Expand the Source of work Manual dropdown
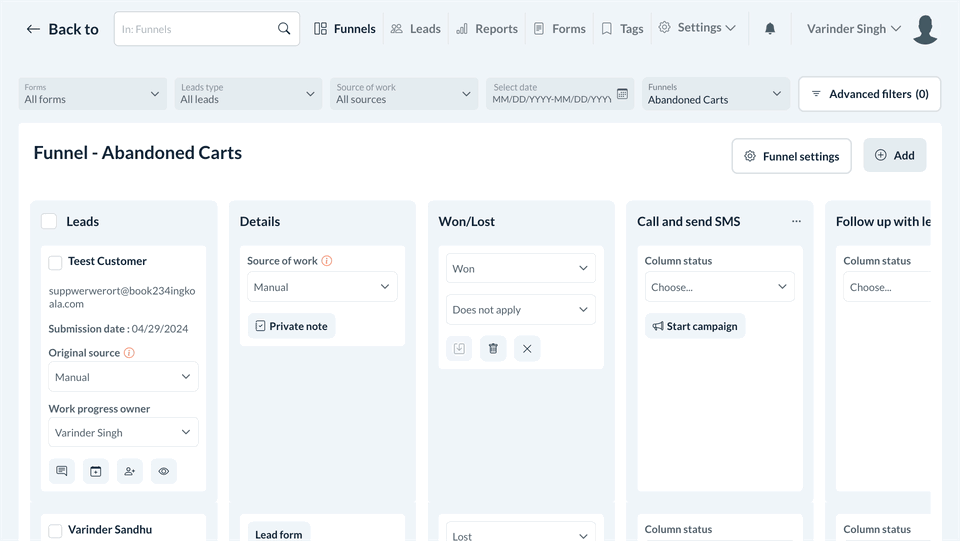Viewport: 960px width, 541px height. point(322,287)
